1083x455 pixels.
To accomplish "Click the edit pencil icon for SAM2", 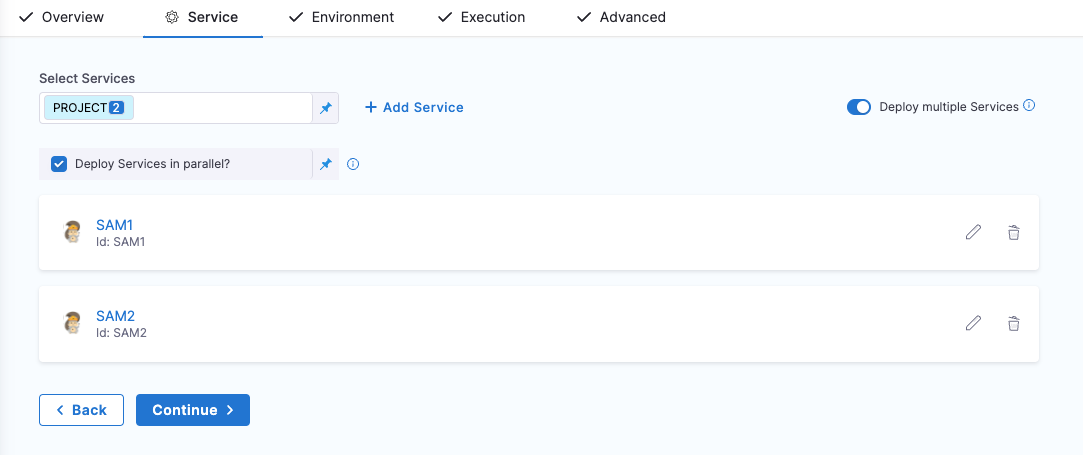I will [x=973, y=323].
